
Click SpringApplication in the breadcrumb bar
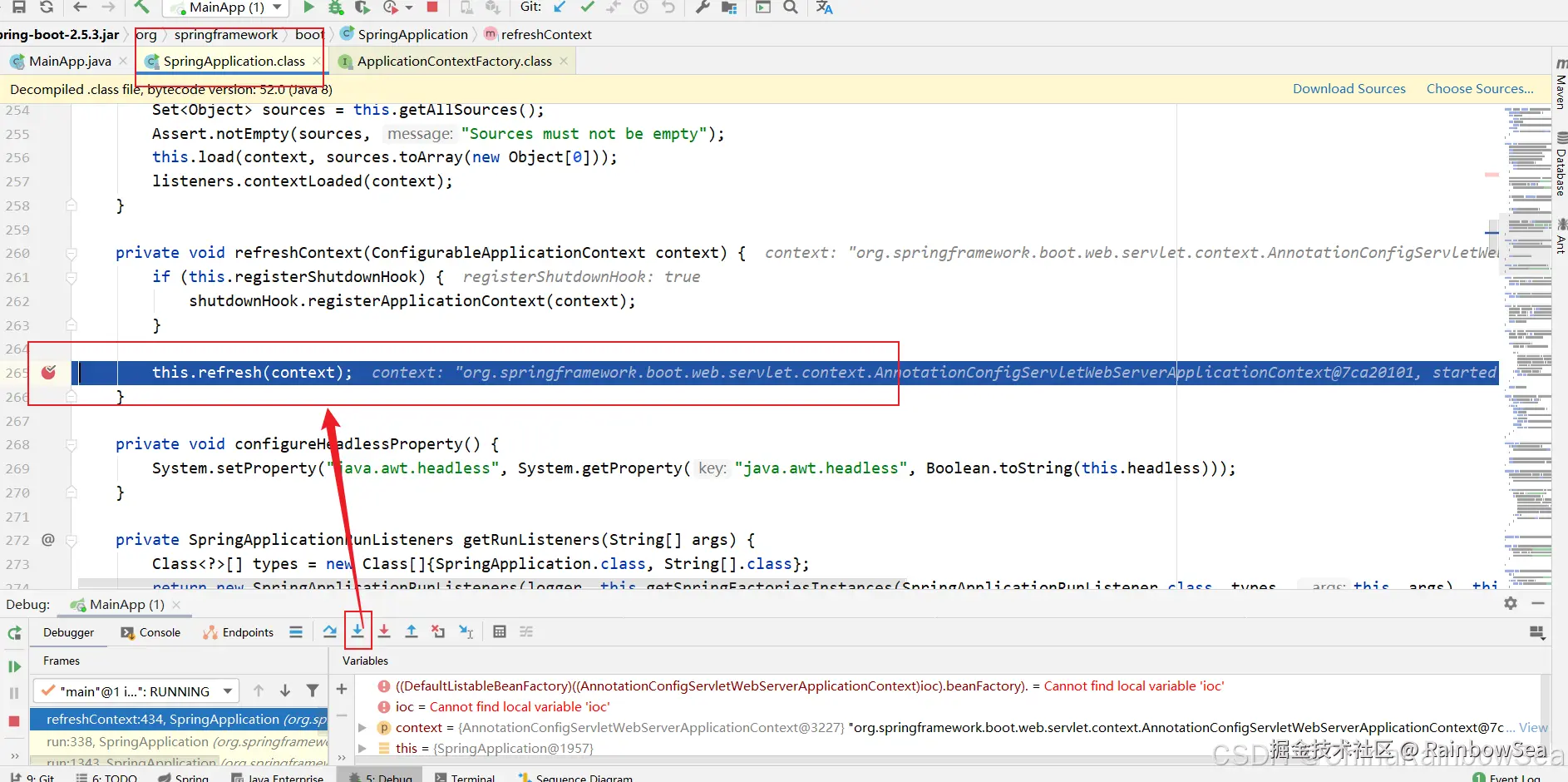point(412,34)
